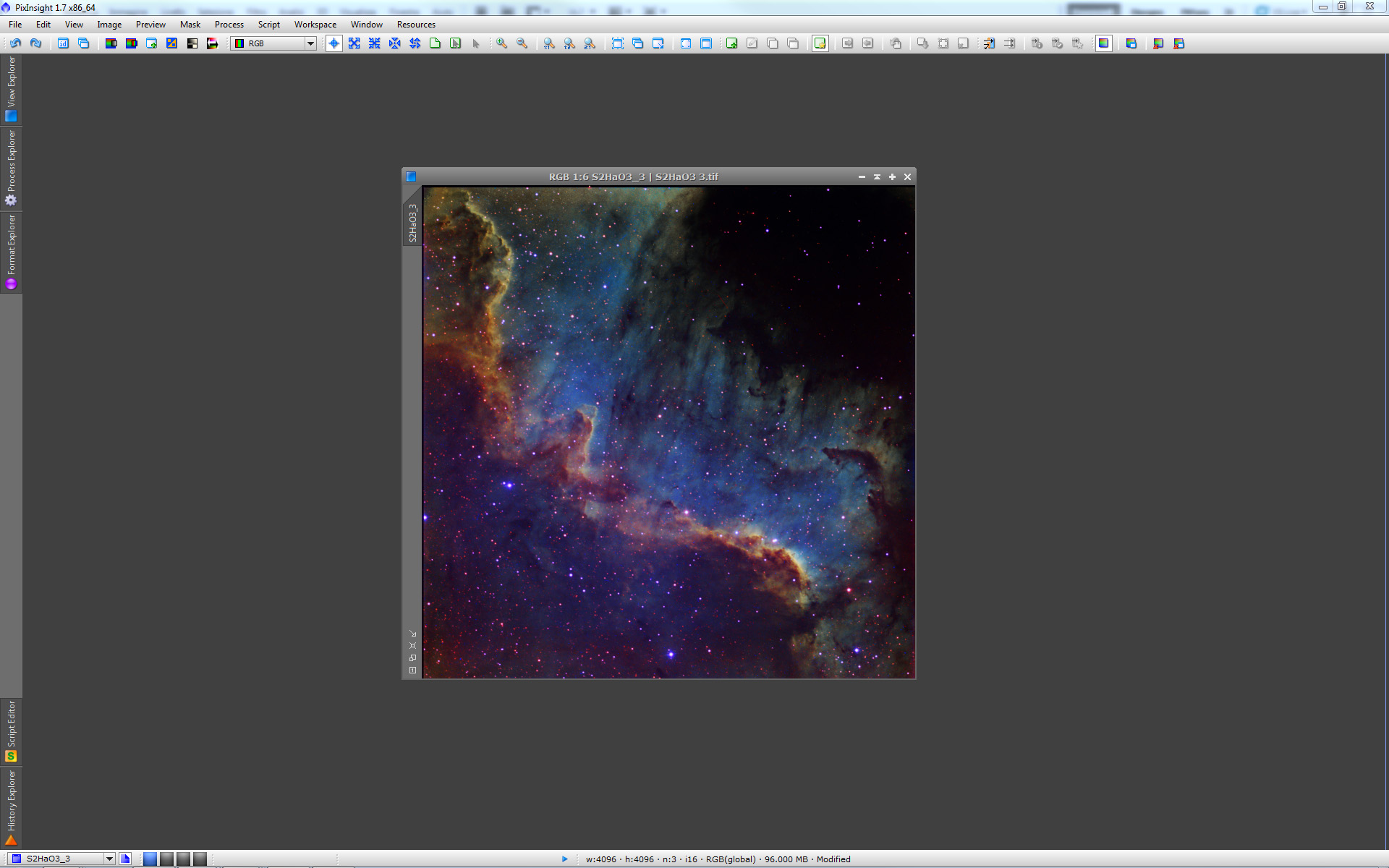Click the blue icon in image window title
Image resolution: width=1389 pixels, height=868 pixels.
click(x=411, y=176)
